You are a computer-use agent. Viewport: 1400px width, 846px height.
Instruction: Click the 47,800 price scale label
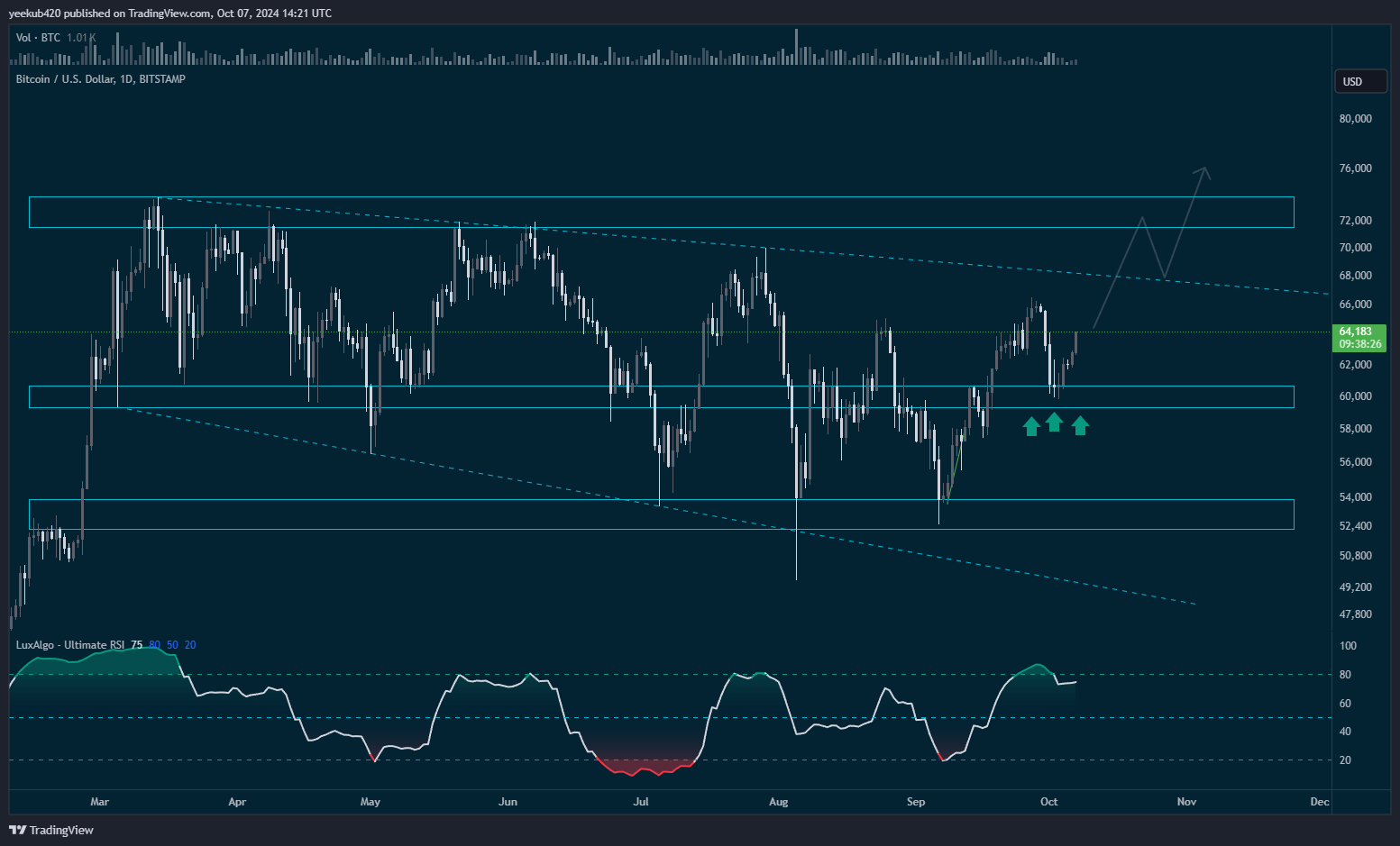[1355, 614]
